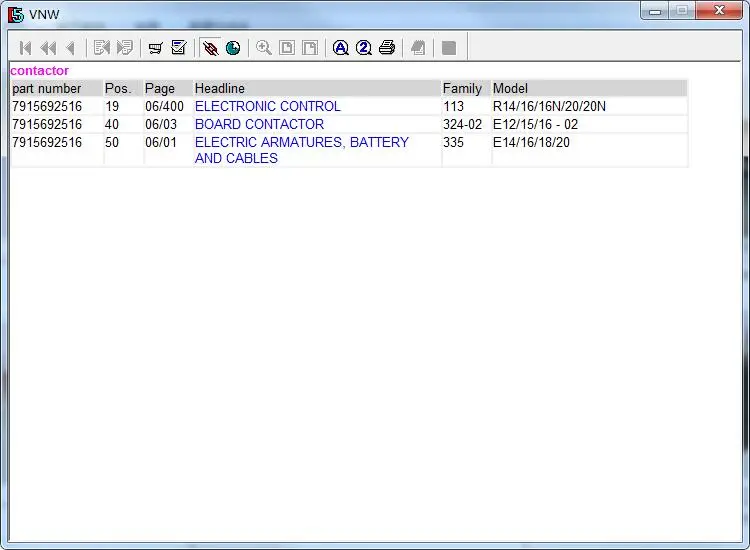The width and height of the screenshot is (750, 550).
Task: Click the first grayed page-view icon
Action: coord(287,48)
